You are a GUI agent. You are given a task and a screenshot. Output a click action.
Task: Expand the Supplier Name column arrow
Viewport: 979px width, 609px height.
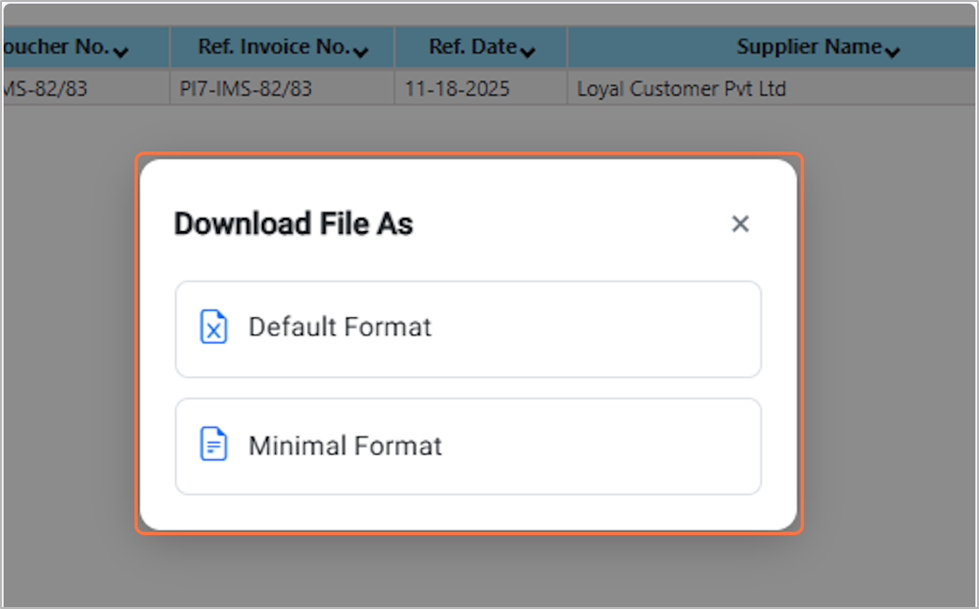click(x=892, y=51)
